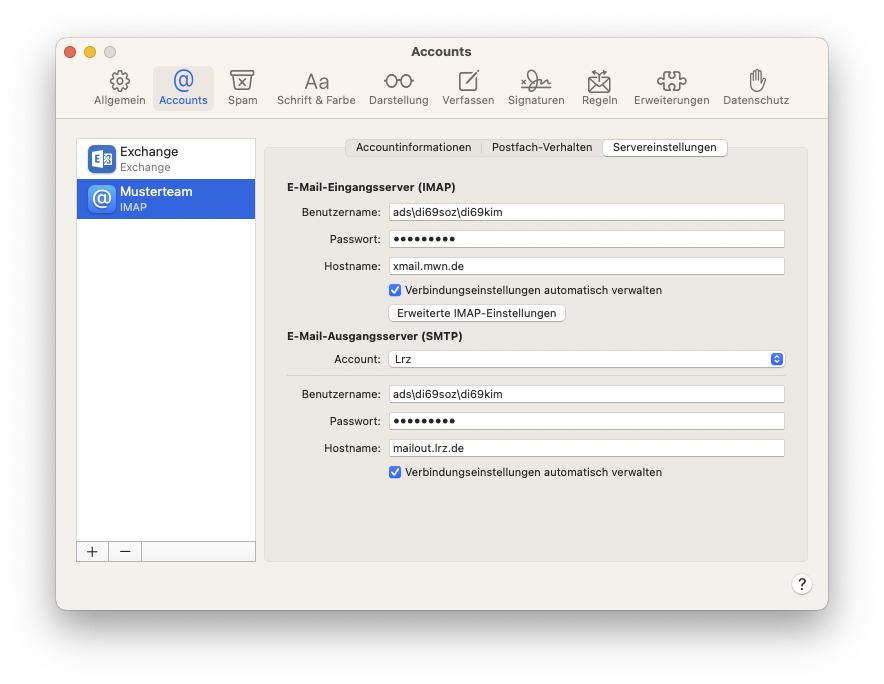
Task: Click the help question mark button
Action: 802,583
